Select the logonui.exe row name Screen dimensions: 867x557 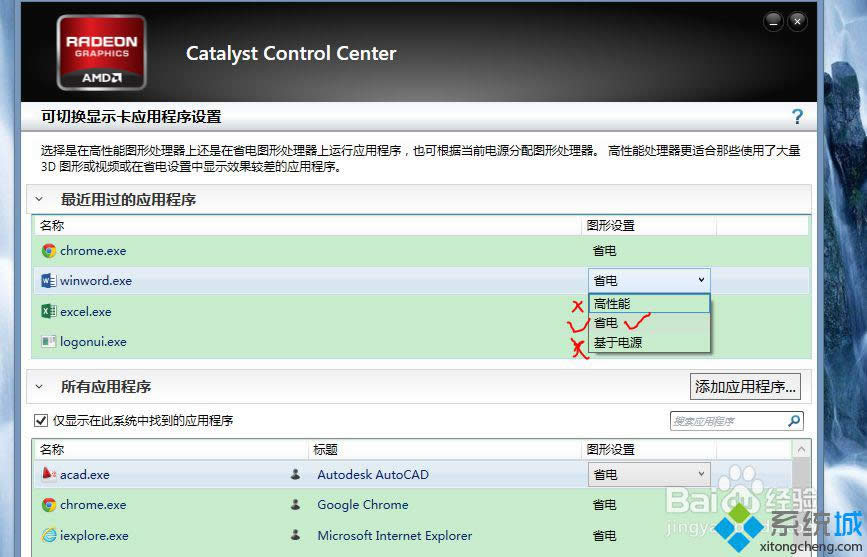tap(93, 342)
